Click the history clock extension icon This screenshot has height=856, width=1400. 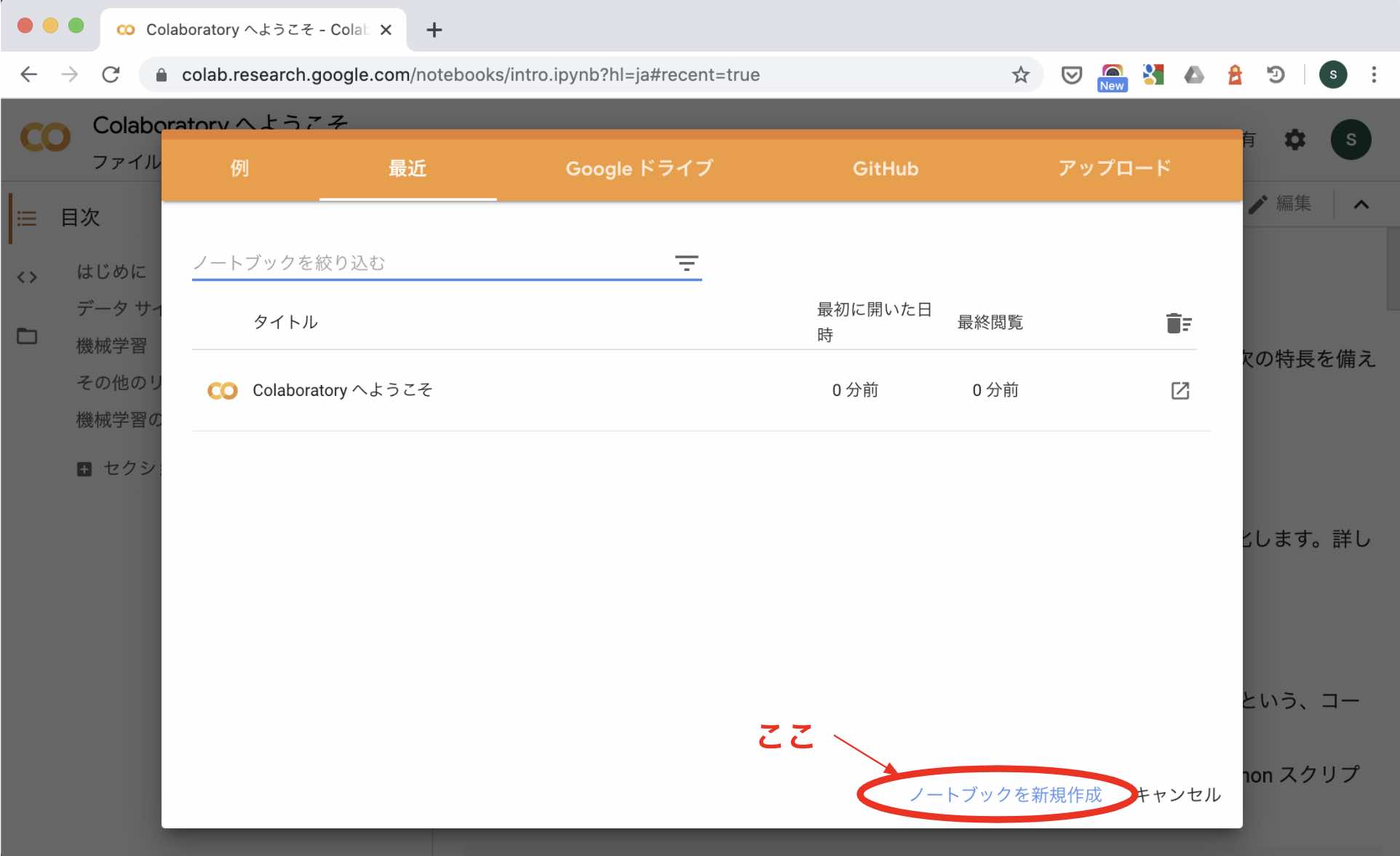(1276, 74)
